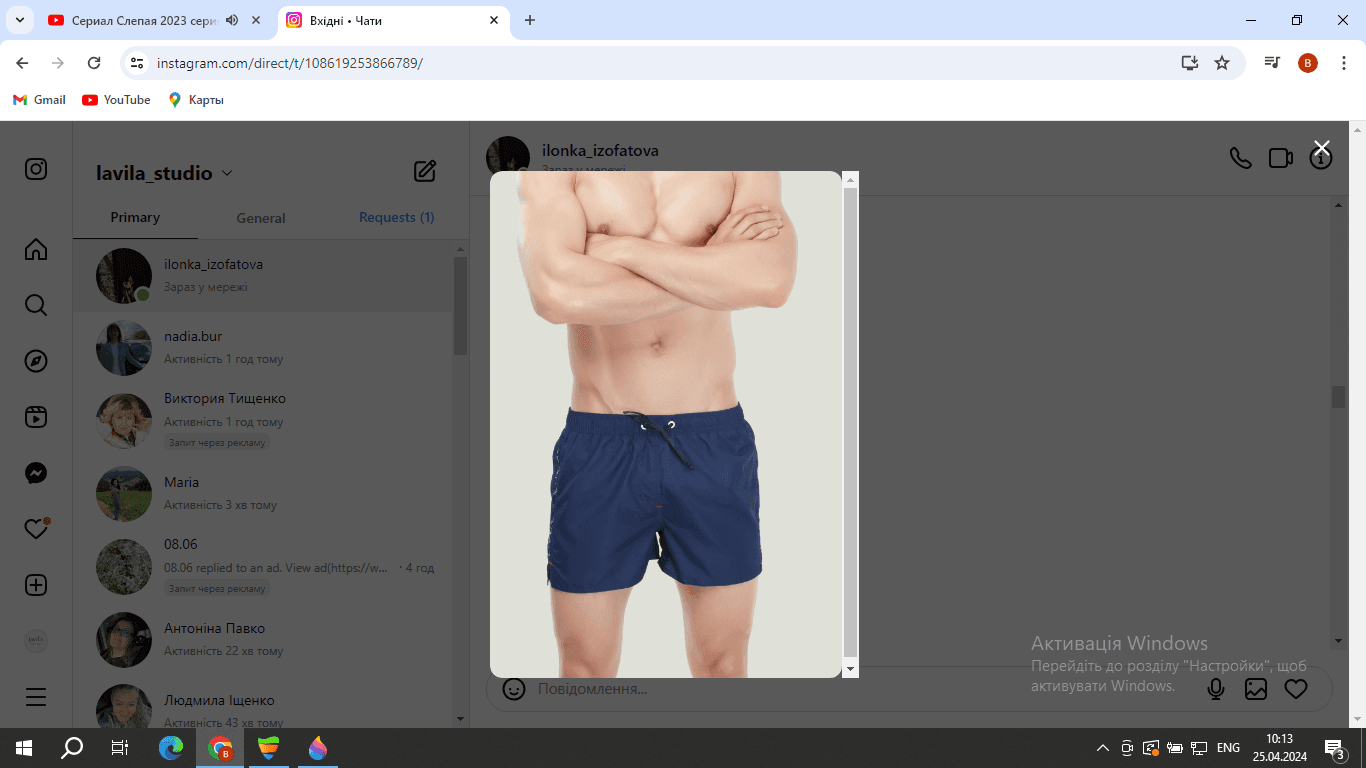Close the Instagram Вхідні tab
Viewport: 1366px width, 768px height.
(x=494, y=20)
